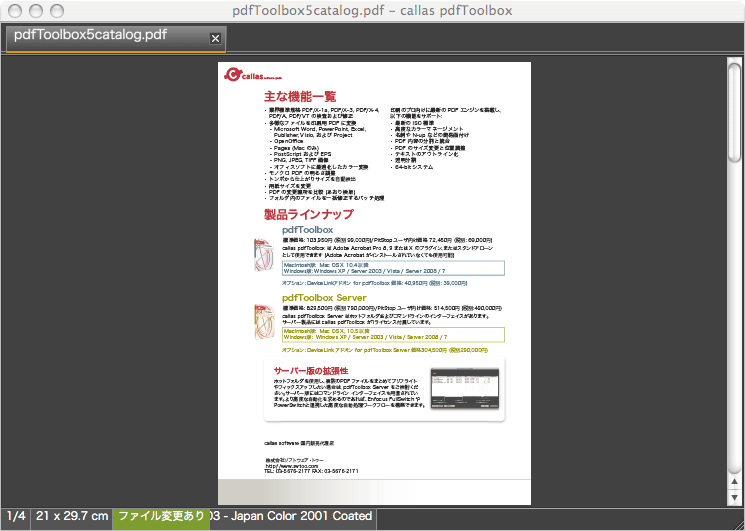Click the 主な機能一覧 heading
This screenshot has height=531, width=745.
(300, 97)
